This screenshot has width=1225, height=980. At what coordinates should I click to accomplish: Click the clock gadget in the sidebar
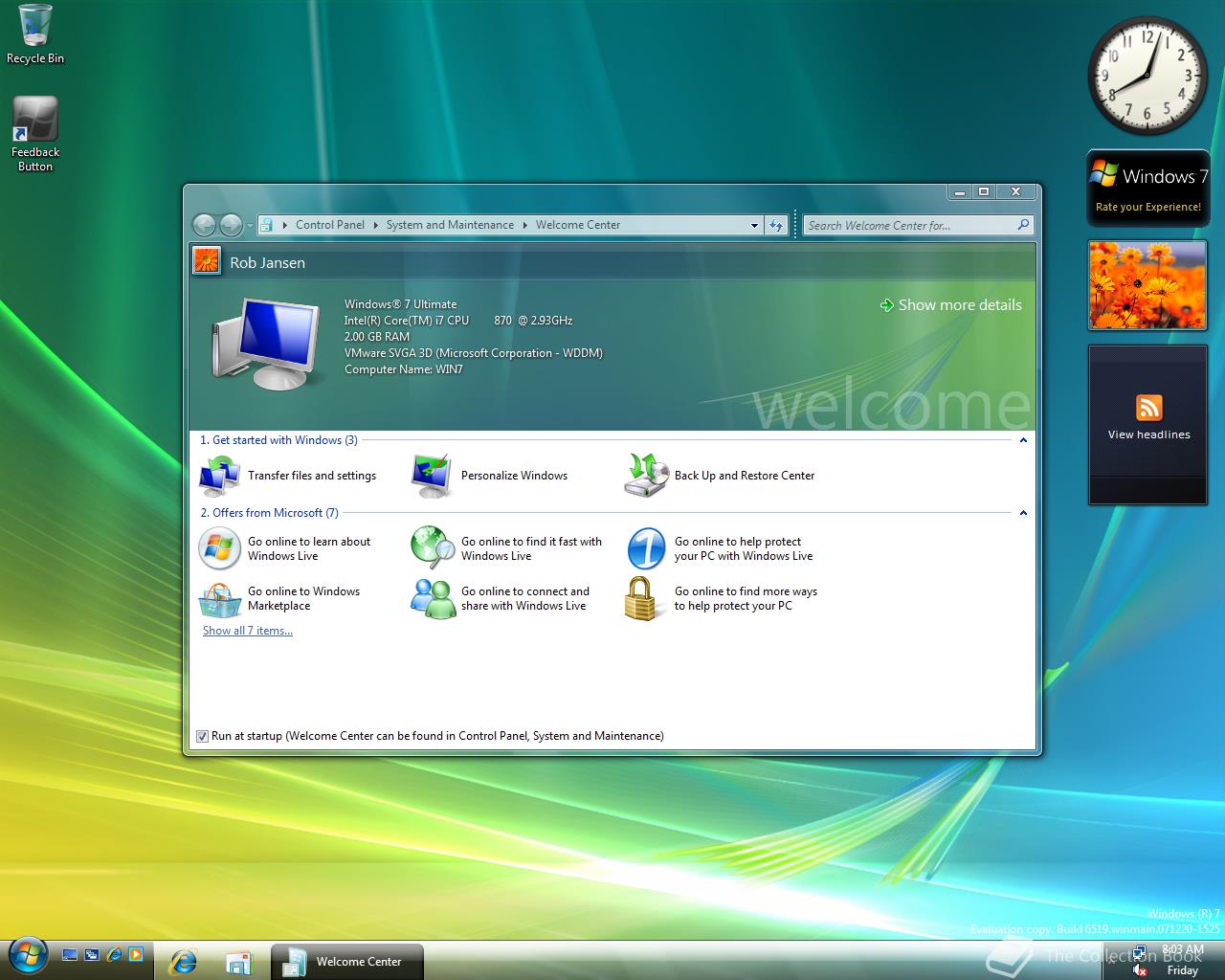click(1148, 76)
